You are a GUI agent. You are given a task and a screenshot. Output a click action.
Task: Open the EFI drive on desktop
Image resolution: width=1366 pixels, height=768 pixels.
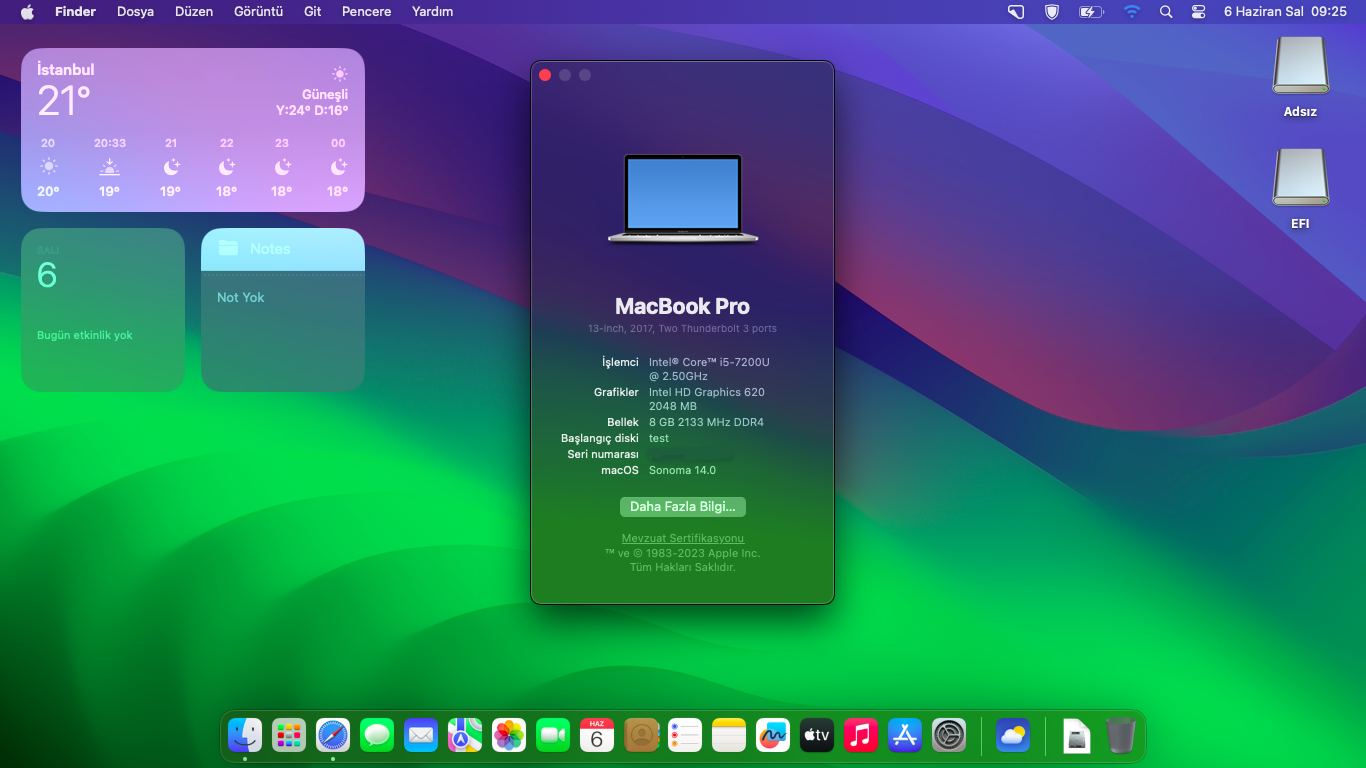[1300, 178]
